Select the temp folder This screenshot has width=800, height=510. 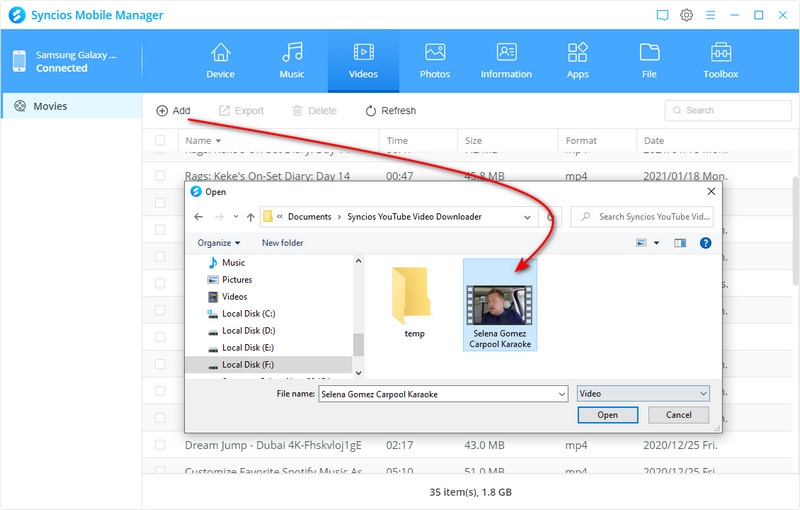[414, 303]
